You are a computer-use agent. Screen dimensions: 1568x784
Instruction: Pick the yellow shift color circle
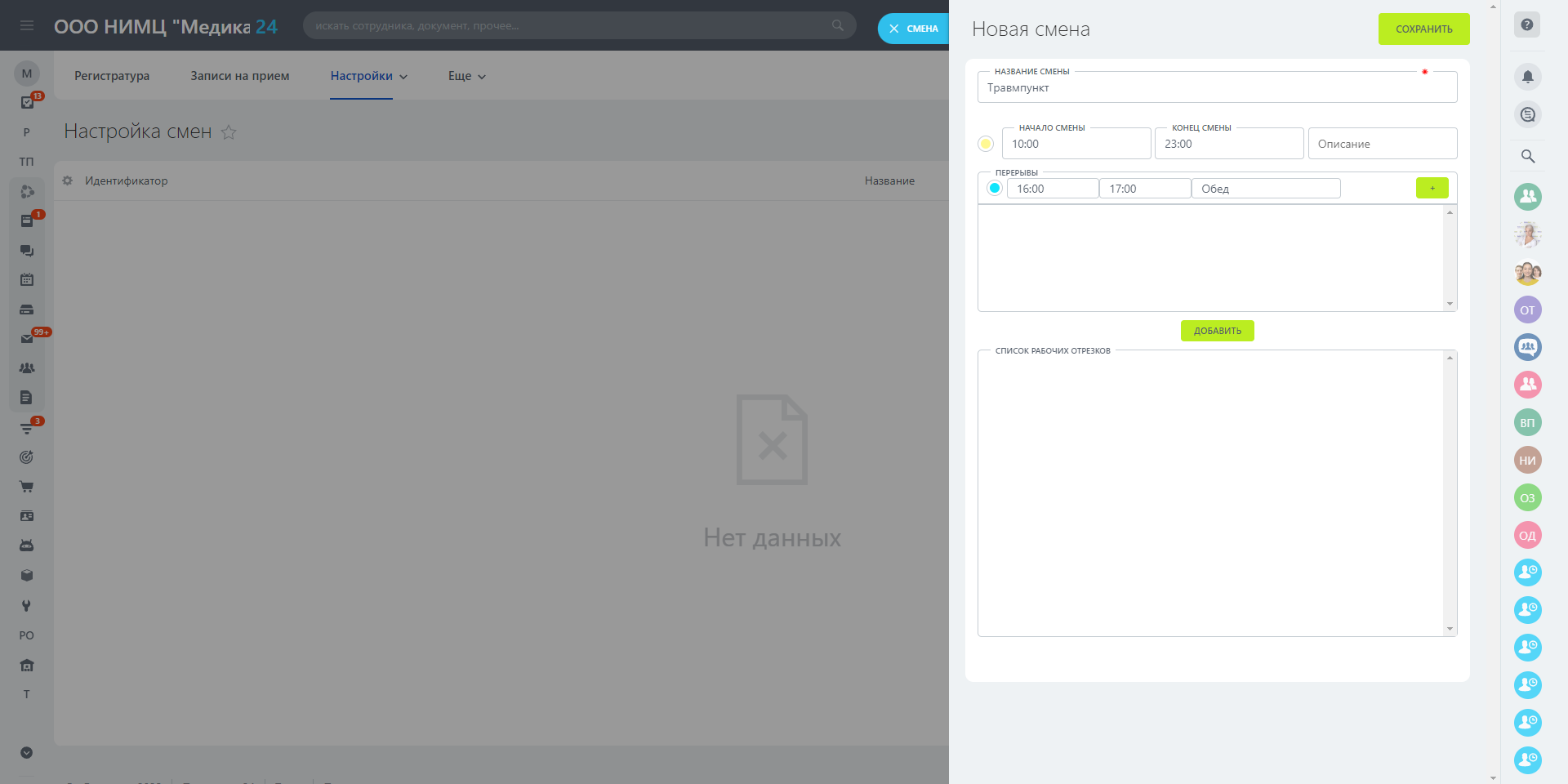coord(986,144)
